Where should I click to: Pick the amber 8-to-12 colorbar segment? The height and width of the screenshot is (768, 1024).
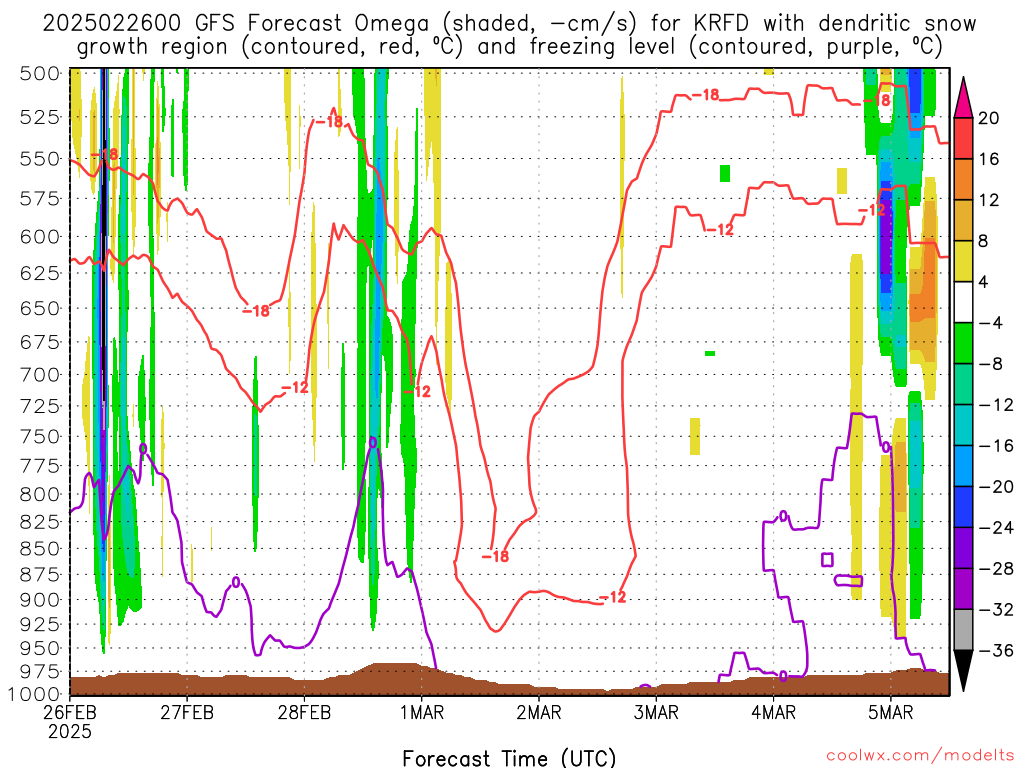(963, 221)
